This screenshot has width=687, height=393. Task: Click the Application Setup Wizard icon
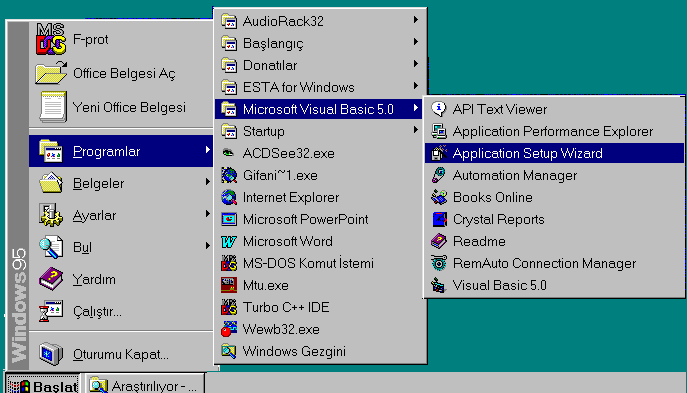[x=439, y=153]
